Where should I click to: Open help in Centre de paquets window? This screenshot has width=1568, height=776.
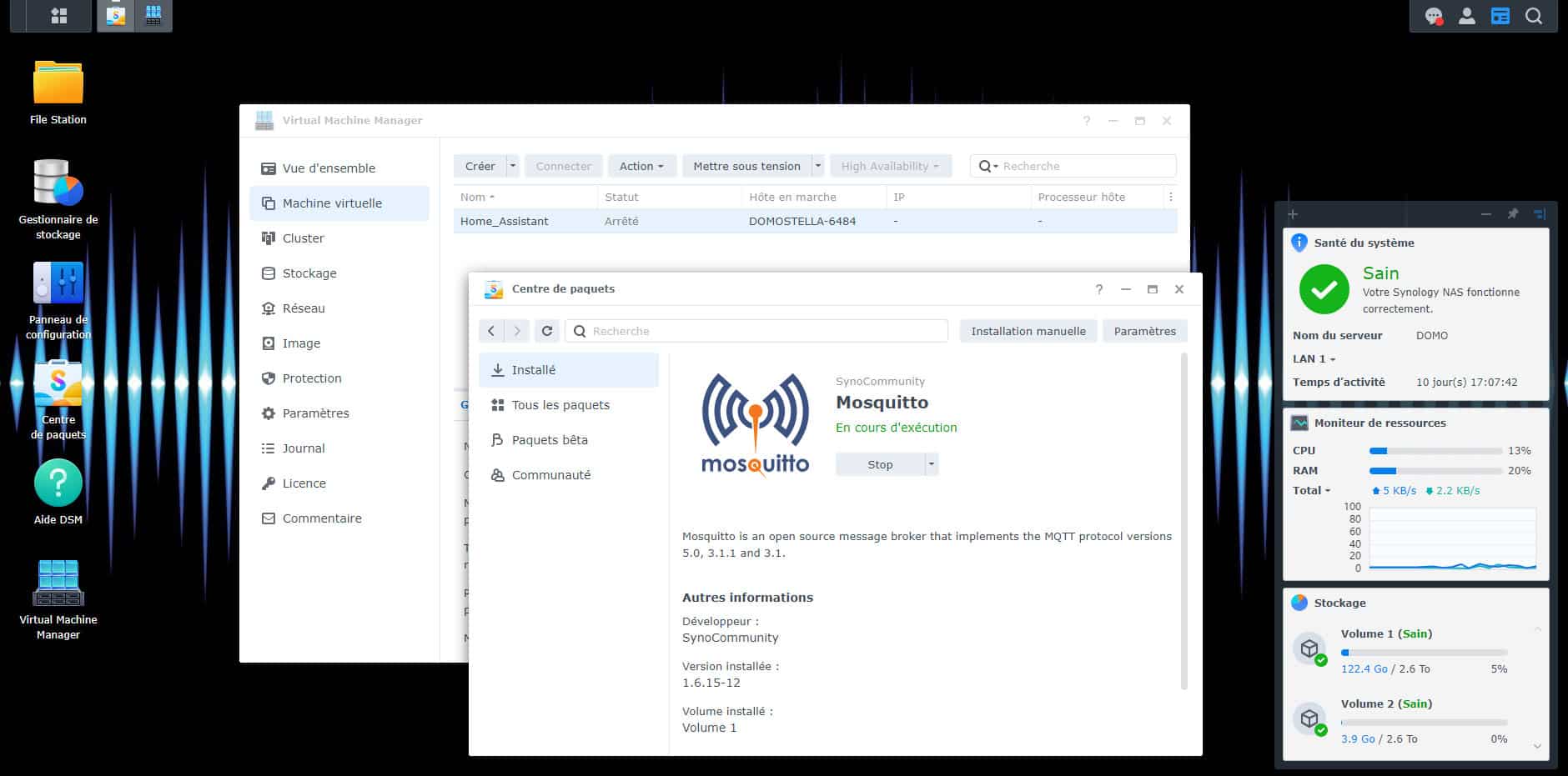point(1099,289)
